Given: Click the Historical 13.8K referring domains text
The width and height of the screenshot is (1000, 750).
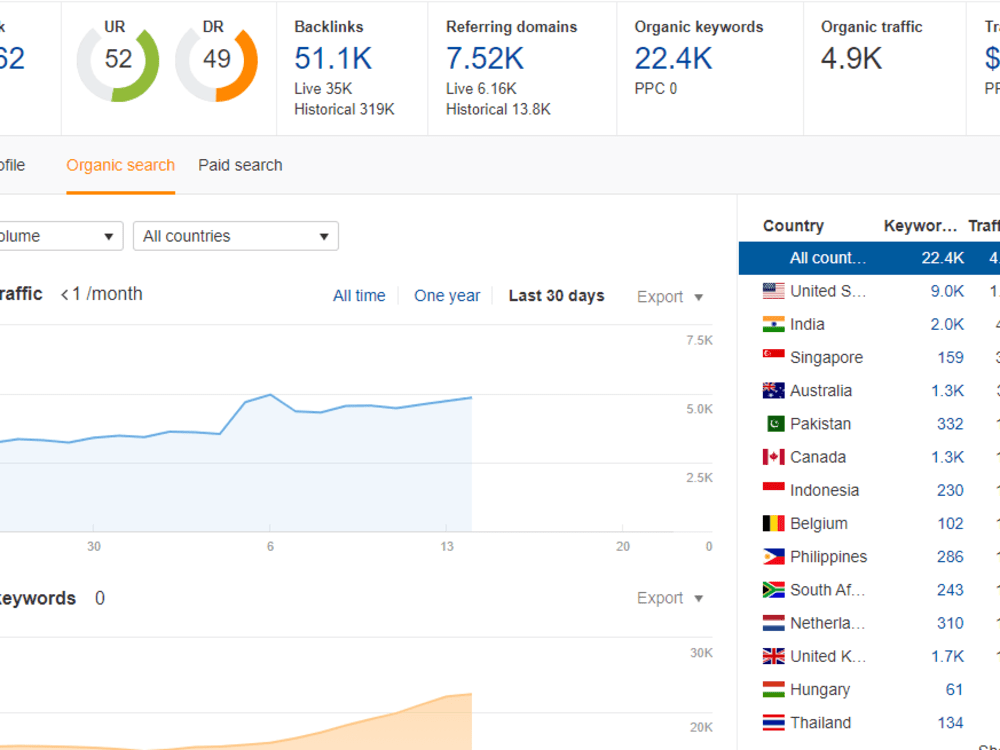Looking at the screenshot, I should (x=498, y=109).
